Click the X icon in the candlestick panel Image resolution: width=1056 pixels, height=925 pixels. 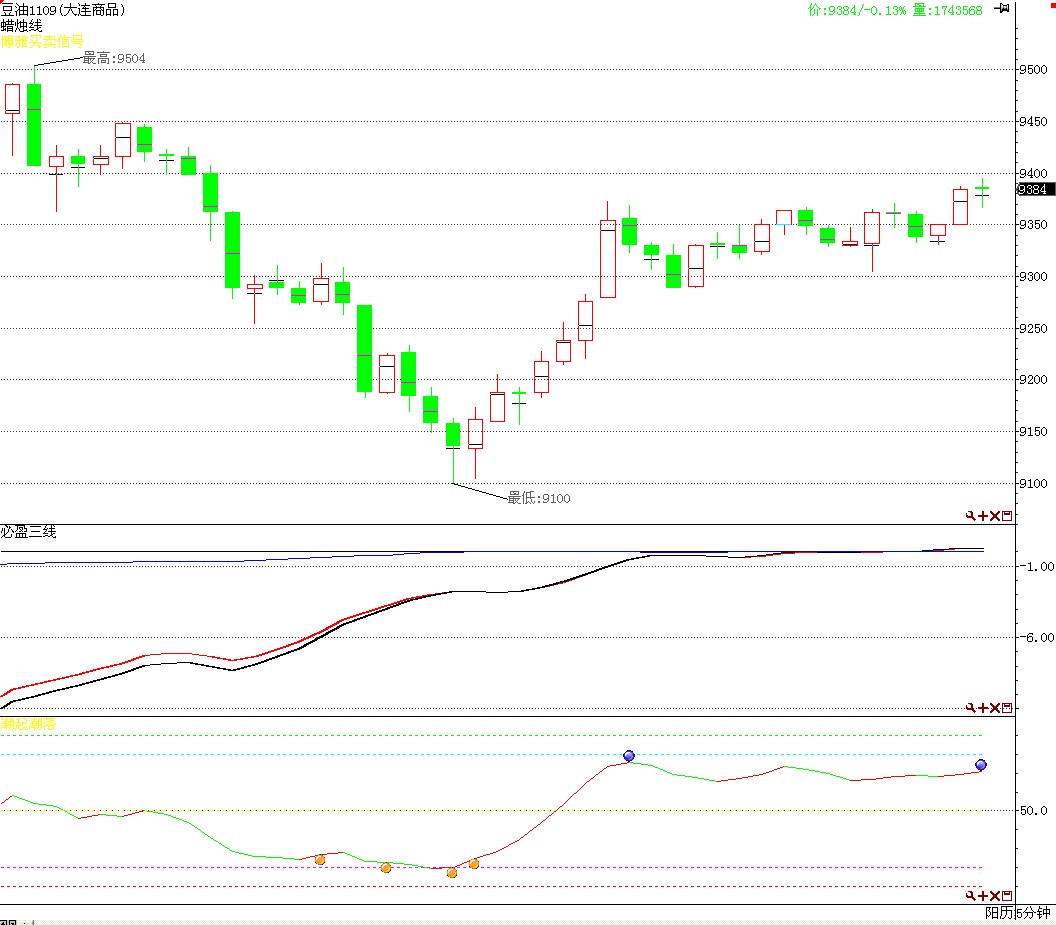[x=995, y=516]
